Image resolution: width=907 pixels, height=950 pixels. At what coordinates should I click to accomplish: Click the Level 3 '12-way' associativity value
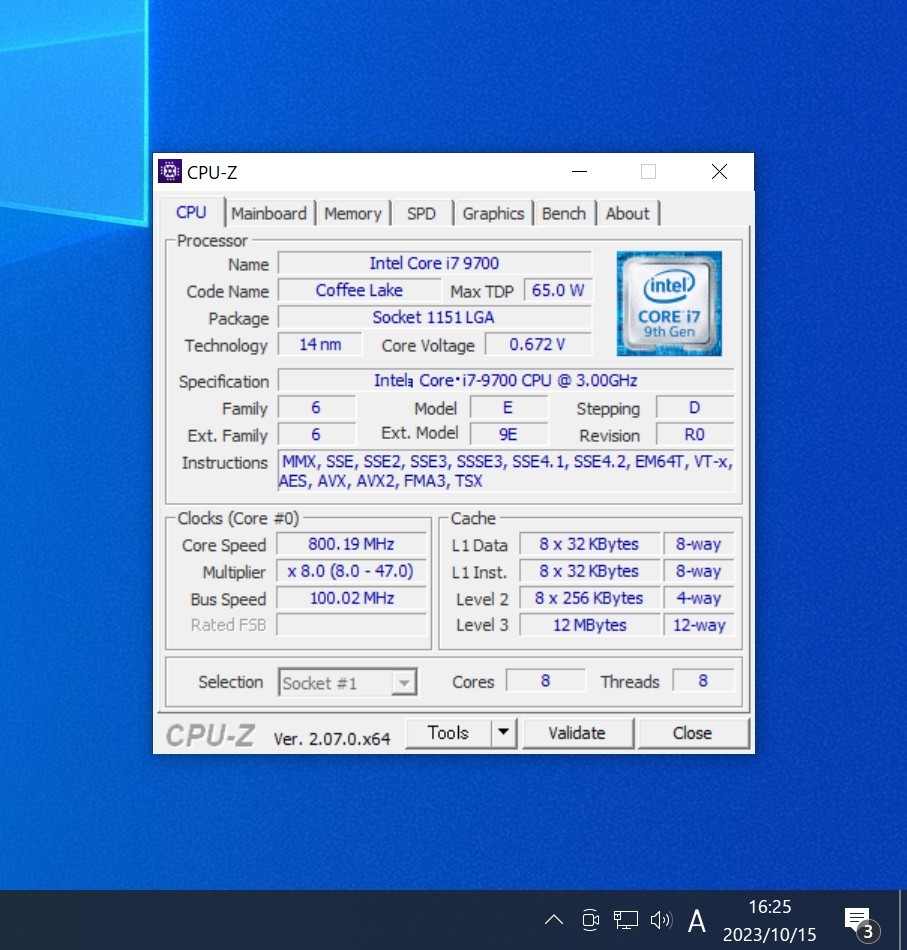(x=699, y=625)
